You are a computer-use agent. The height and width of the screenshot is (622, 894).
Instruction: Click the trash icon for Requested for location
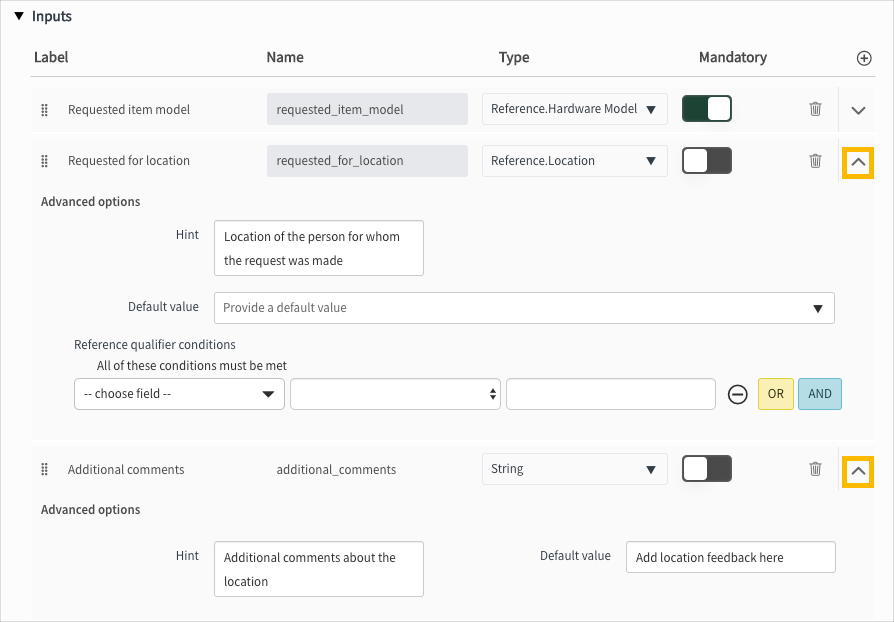[x=815, y=160]
